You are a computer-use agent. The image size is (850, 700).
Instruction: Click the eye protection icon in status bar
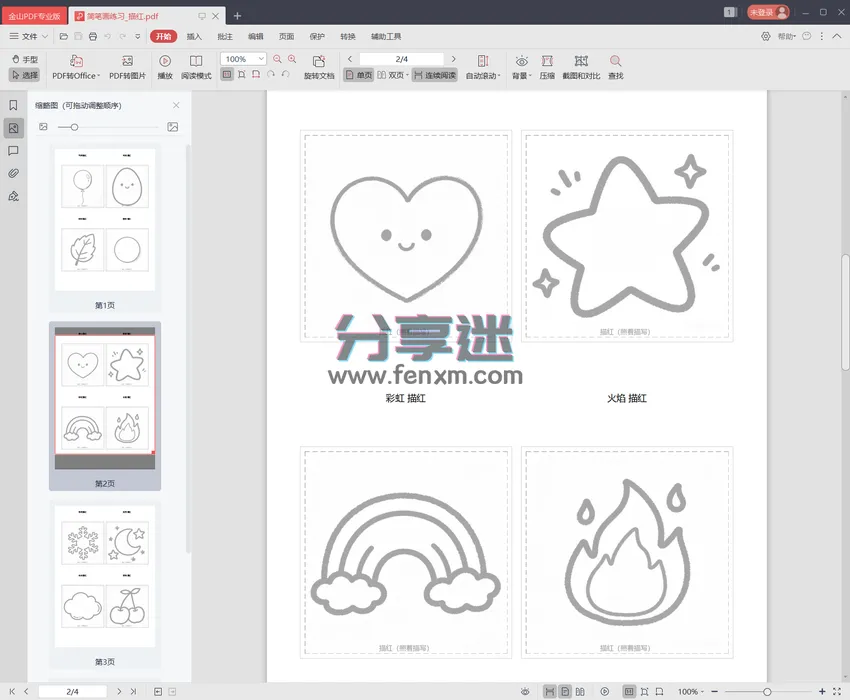click(525, 691)
